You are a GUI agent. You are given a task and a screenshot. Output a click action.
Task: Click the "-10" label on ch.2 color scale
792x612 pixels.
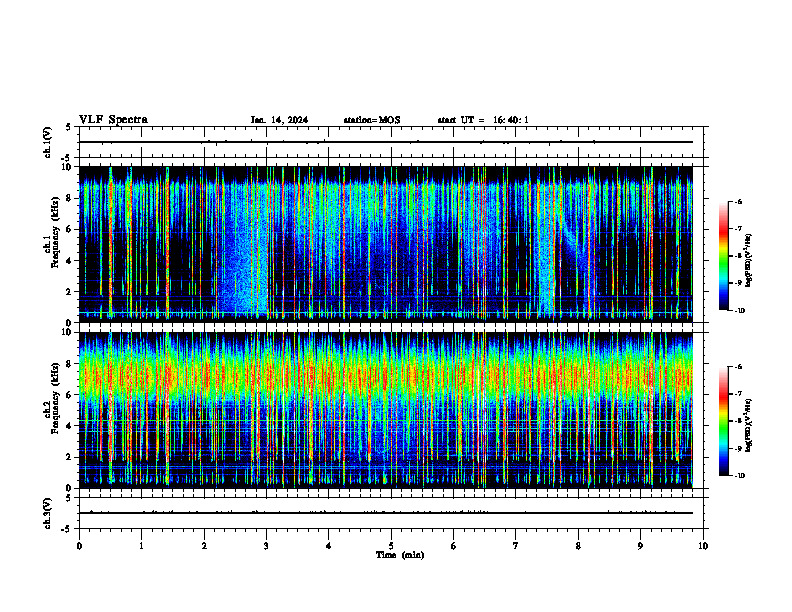(739, 476)
